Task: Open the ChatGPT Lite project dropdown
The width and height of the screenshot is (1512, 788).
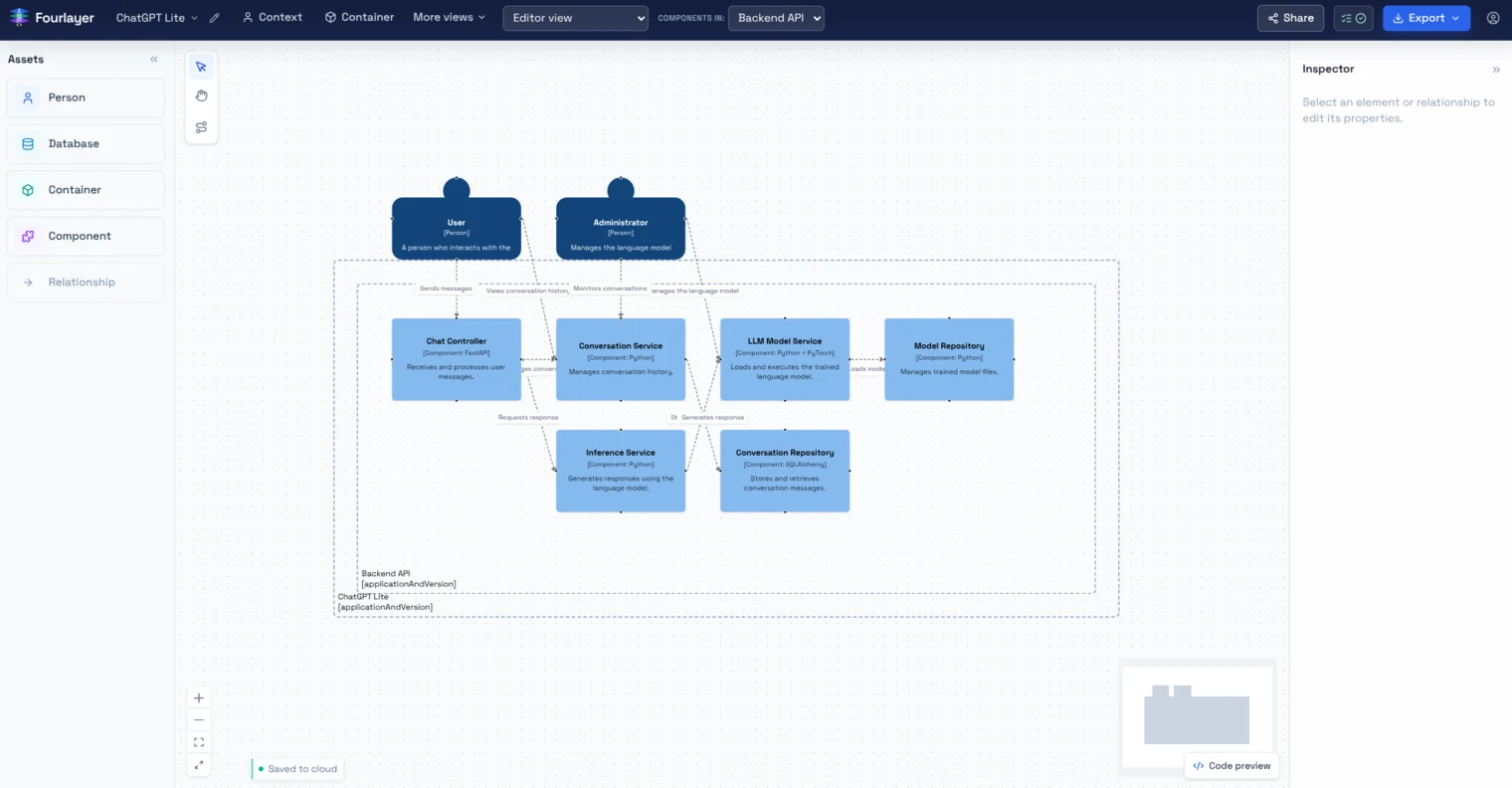Action: [157, 18]
